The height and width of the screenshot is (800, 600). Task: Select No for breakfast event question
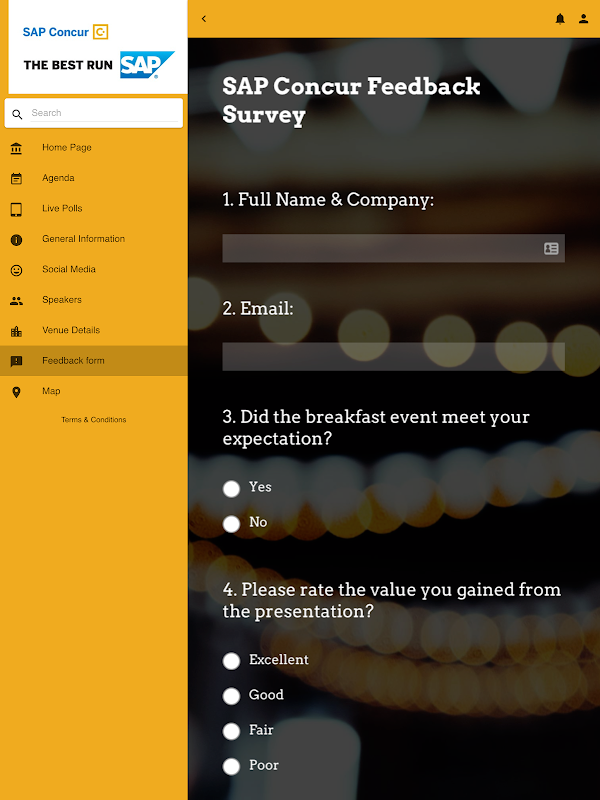point(231,523)
